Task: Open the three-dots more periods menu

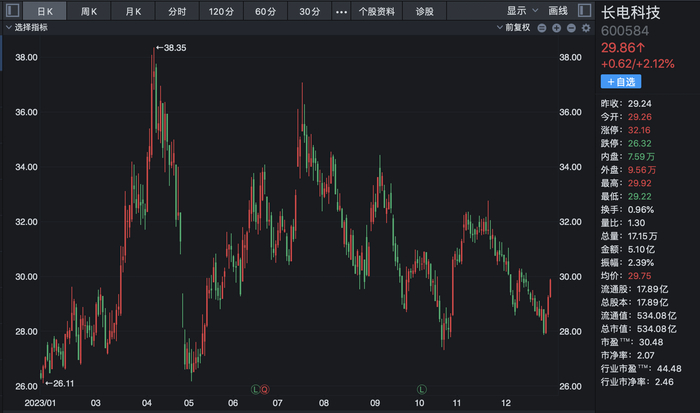Action: 341,11
